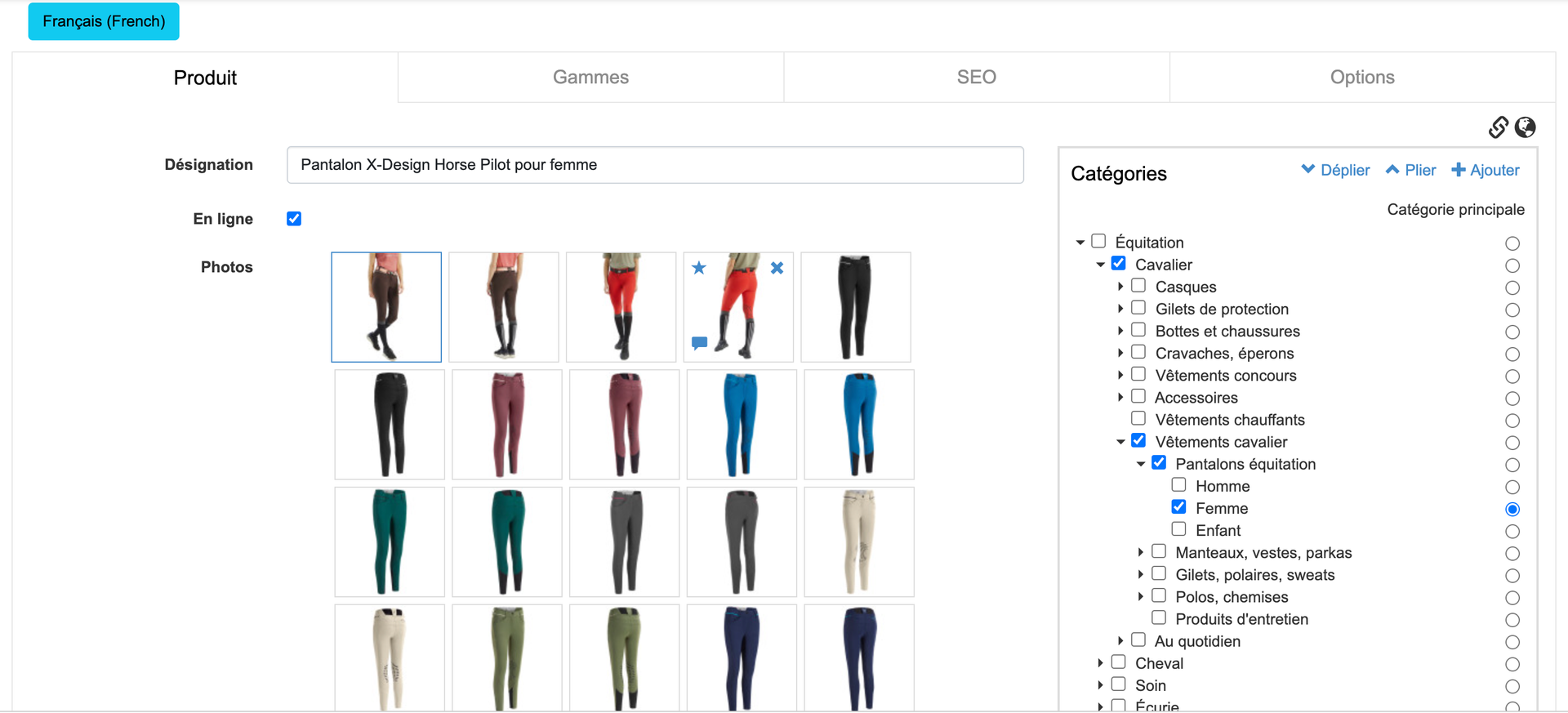Click the star icon on red pants photo
Viewport: 1568px width, 713px height.
[x=699, y=268]
